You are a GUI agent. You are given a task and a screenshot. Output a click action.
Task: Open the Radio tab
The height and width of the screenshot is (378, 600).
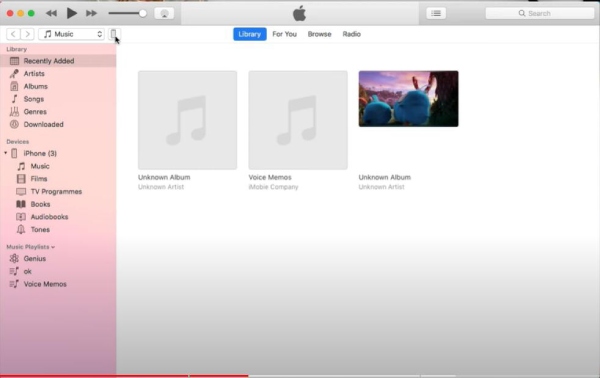(351, 34)
